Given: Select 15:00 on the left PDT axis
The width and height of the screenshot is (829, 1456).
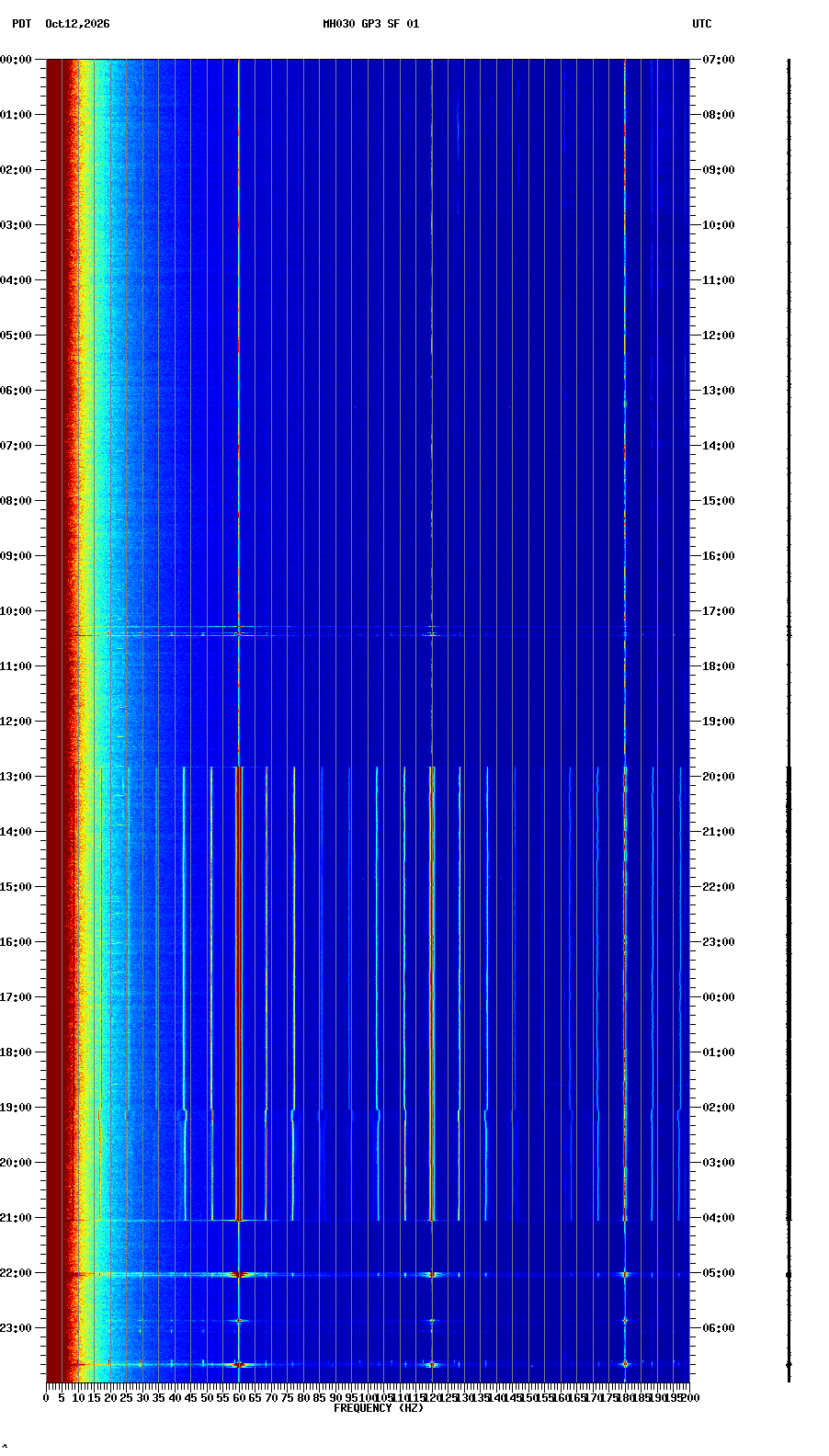Looking at the screenshot, I should (17, 887).
